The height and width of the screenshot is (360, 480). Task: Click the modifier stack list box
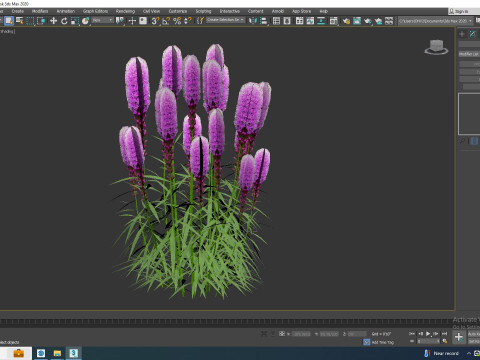(x=469, y=114)
